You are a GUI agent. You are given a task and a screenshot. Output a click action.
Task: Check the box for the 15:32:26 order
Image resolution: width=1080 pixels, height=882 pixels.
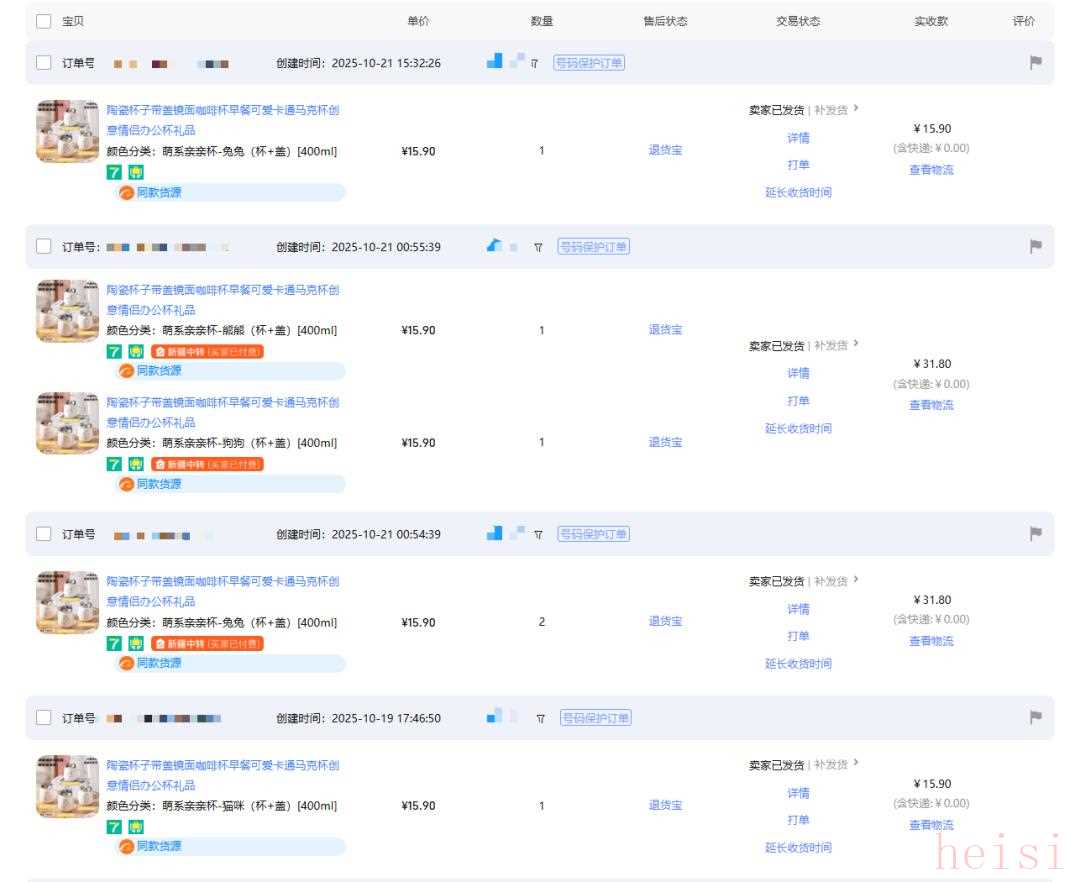pyautogui.click(x=44, y=63)
